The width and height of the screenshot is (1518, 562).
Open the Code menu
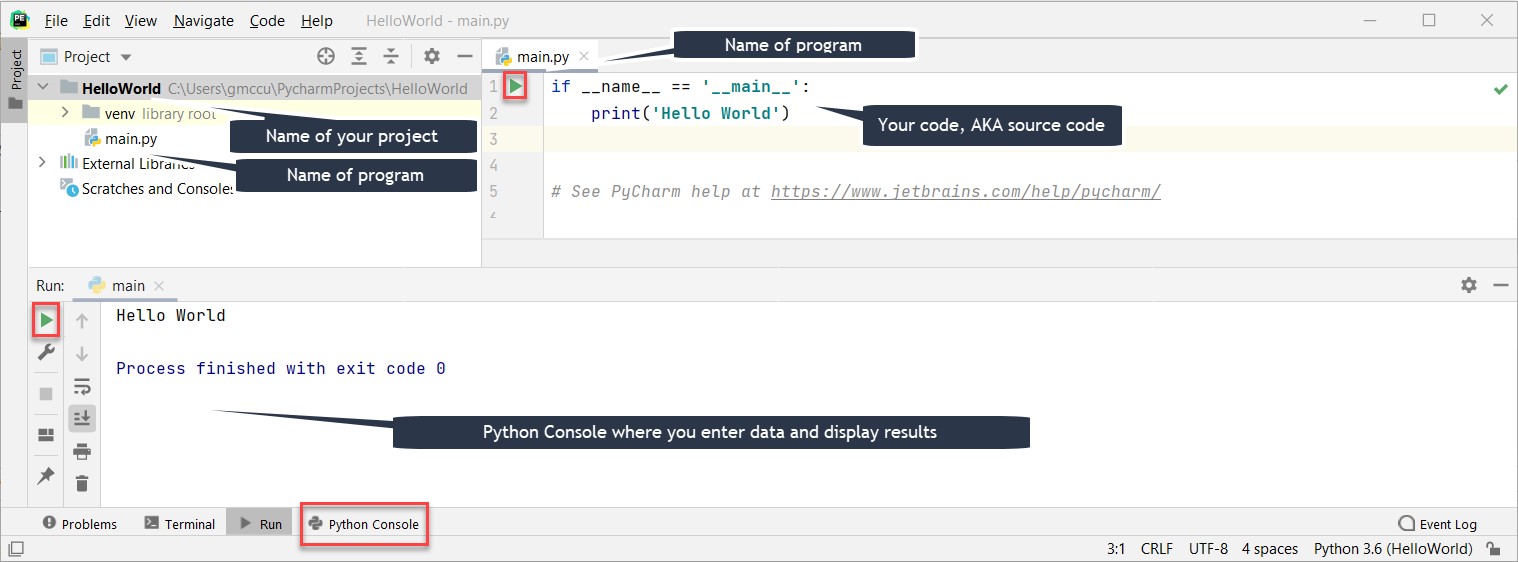[267, 20]
